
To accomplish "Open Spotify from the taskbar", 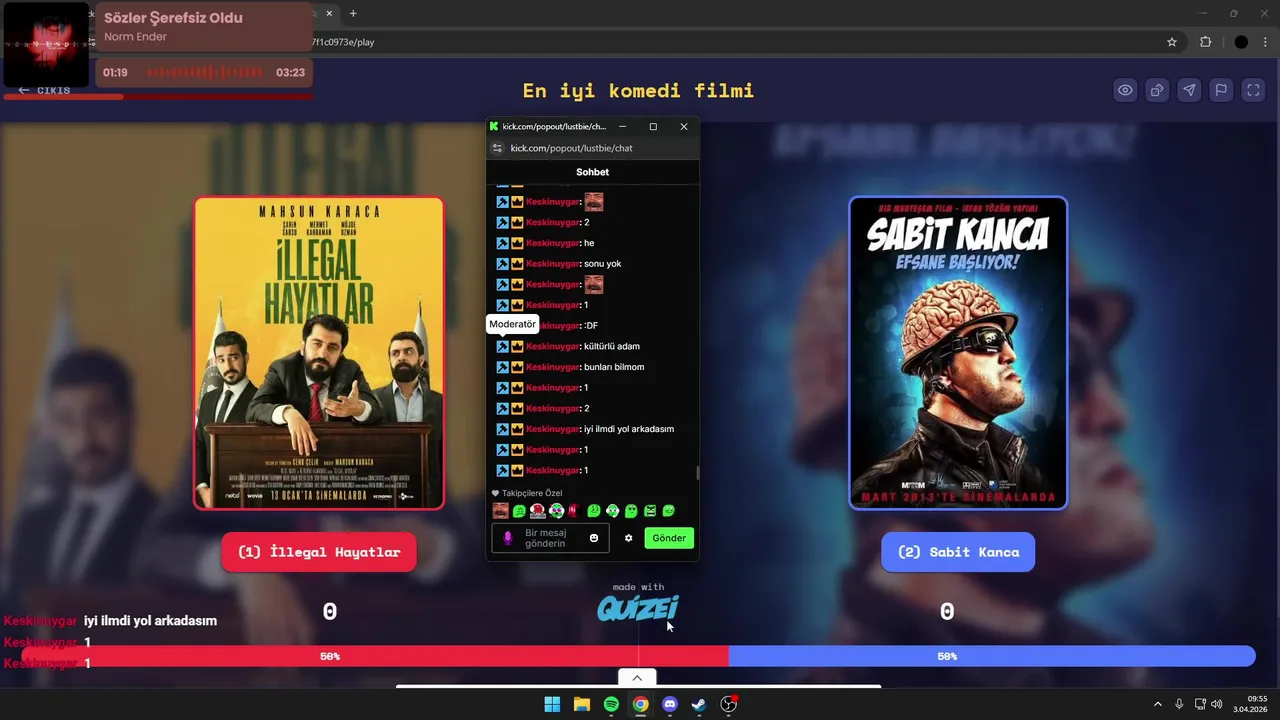I will [x=611, y=704].
